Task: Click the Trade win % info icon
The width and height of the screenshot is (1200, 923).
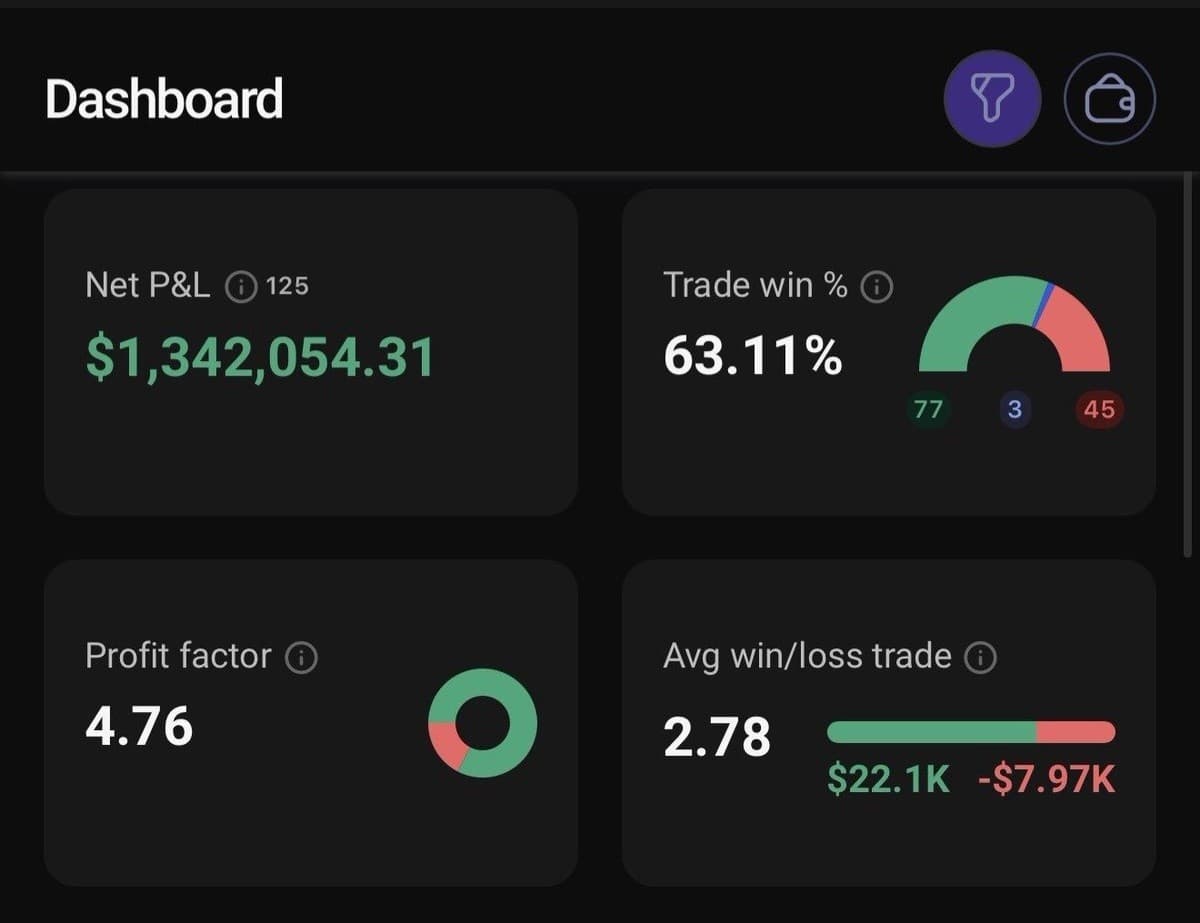Action: 877,287
